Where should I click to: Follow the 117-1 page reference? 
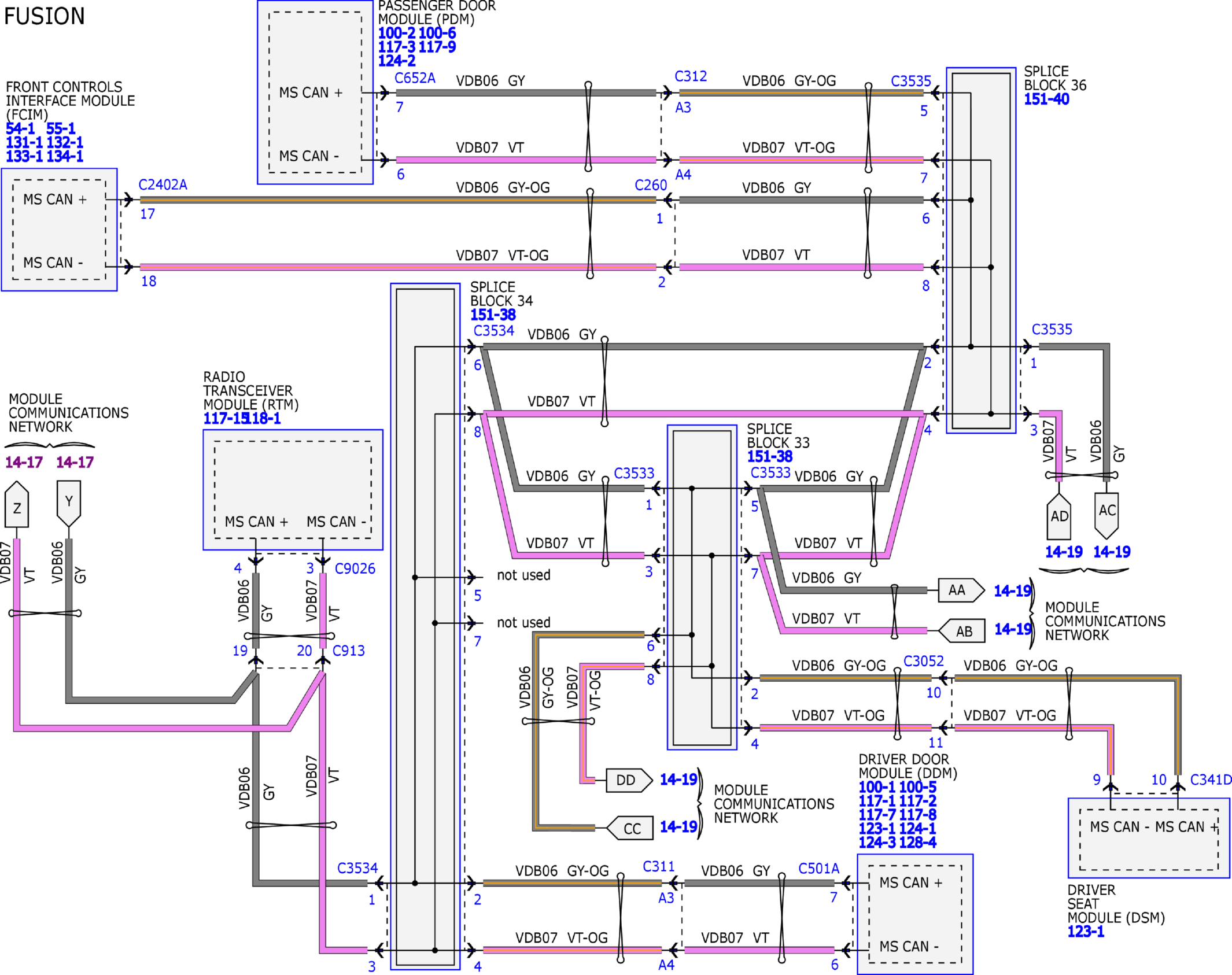tap(877, 801)
